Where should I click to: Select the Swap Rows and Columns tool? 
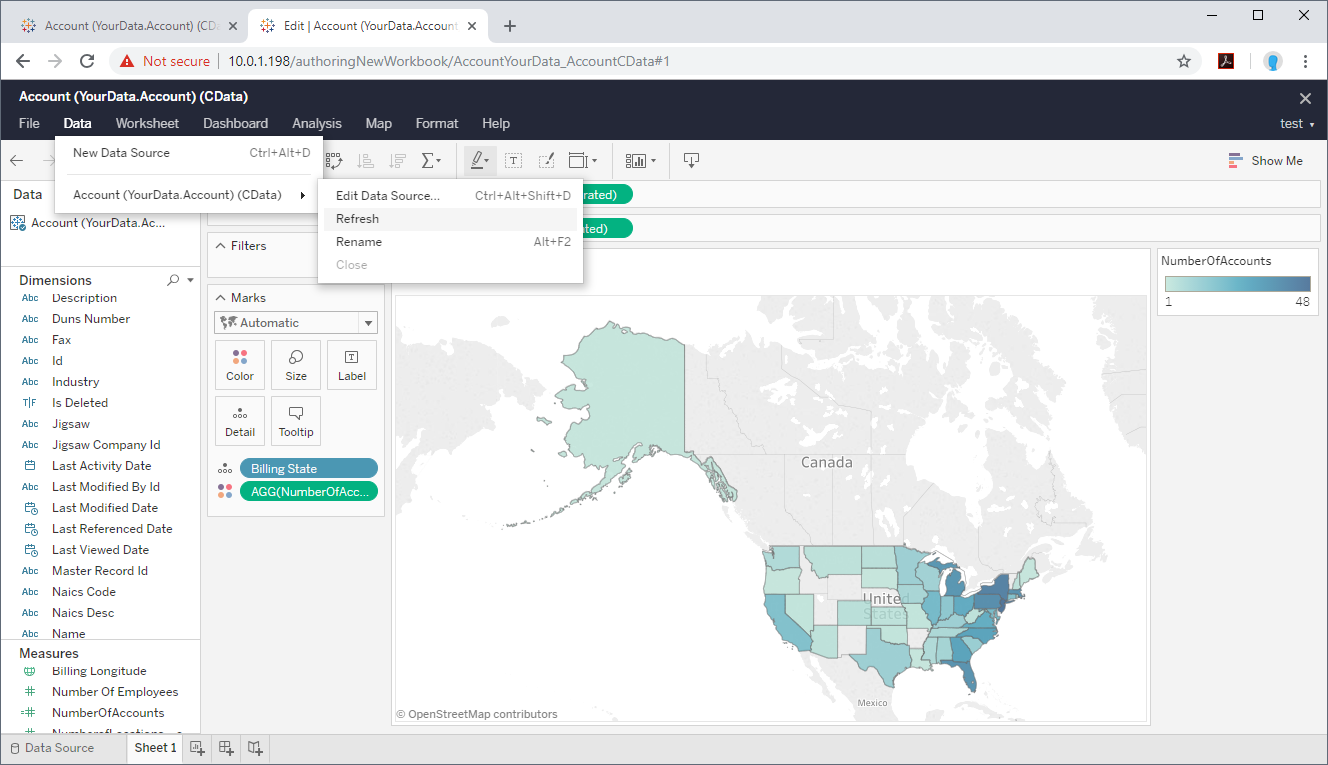(333, 160)
